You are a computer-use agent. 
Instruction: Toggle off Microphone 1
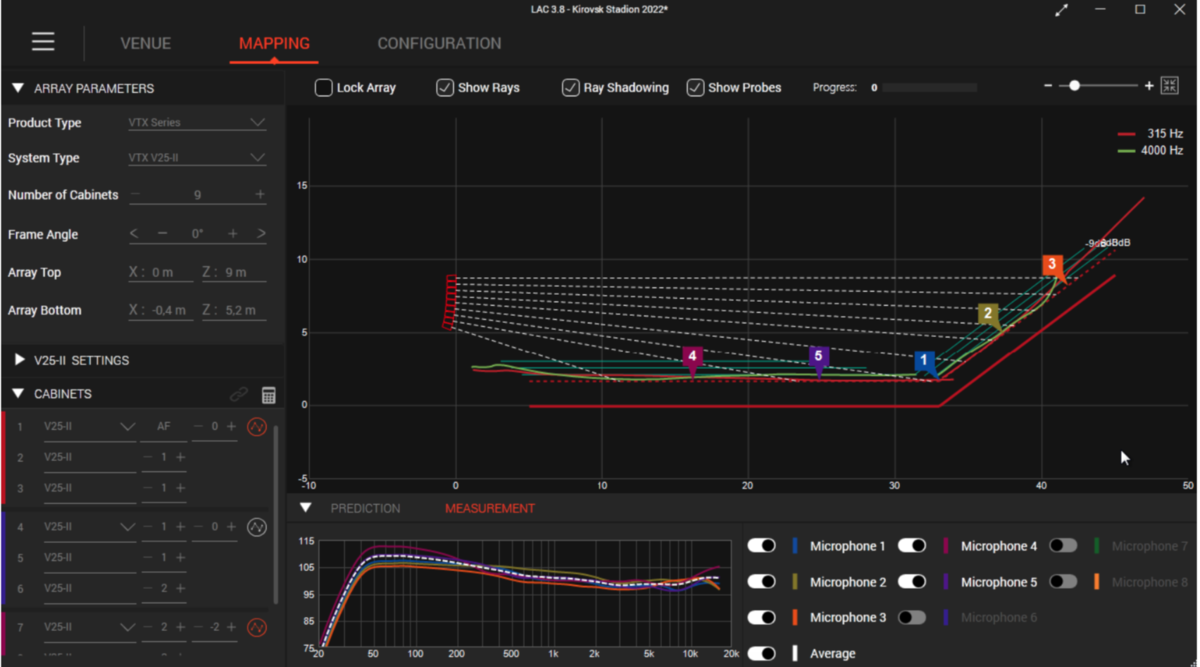click(x=762, y=546)
